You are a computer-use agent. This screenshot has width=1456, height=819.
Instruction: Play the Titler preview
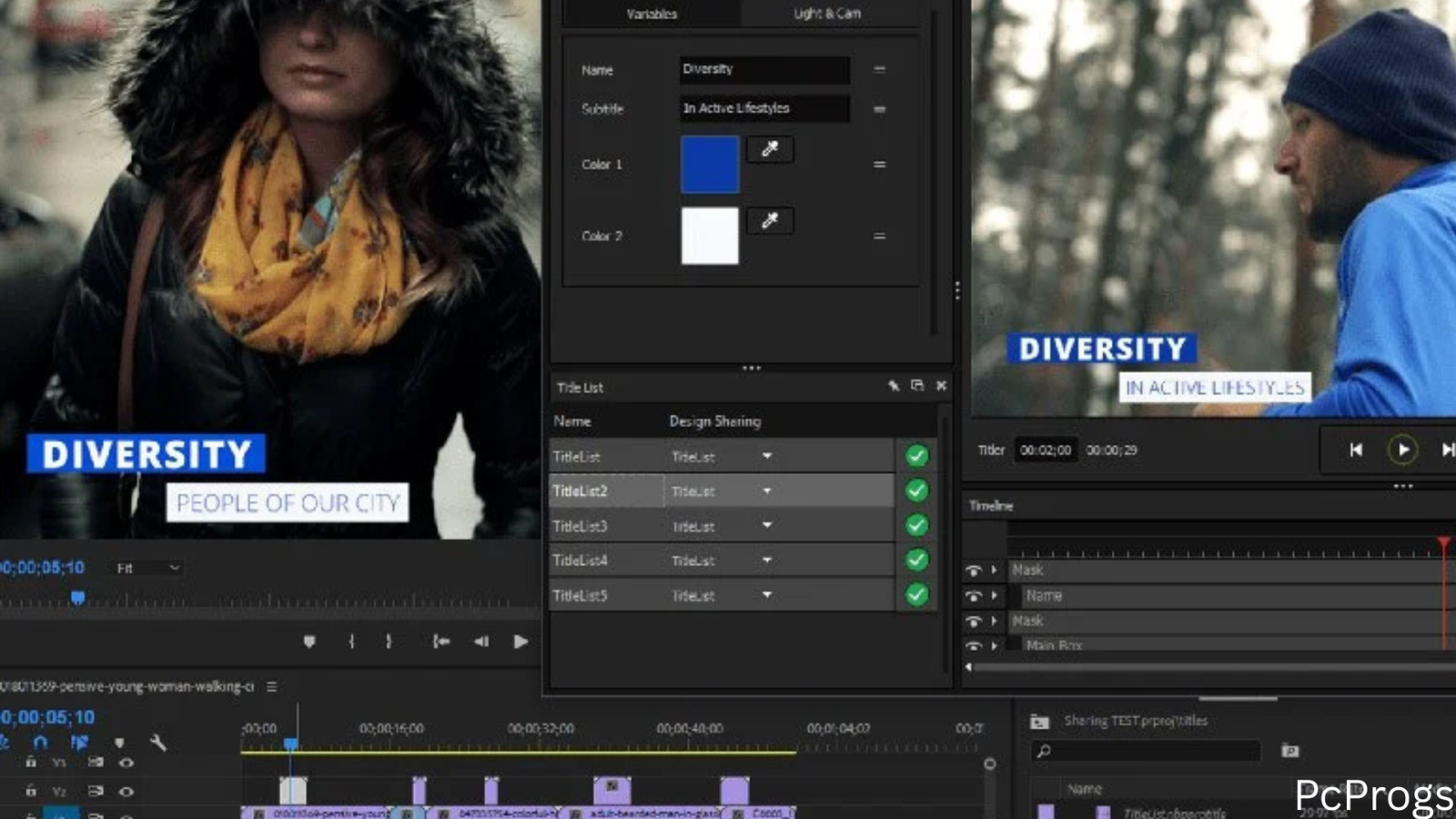[x=1402, y=450]
